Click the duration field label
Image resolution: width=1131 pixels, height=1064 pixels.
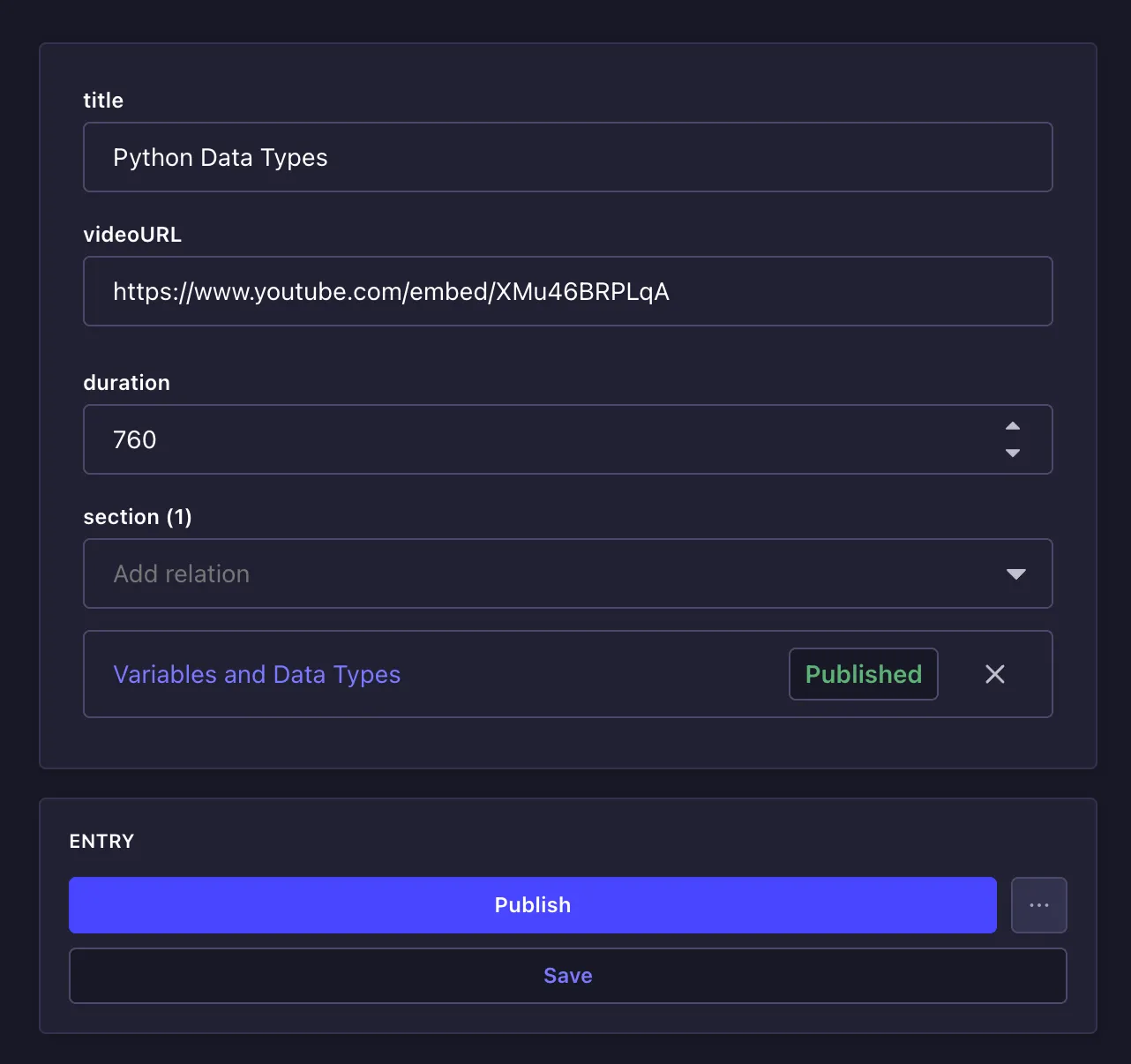coord(126,383)
